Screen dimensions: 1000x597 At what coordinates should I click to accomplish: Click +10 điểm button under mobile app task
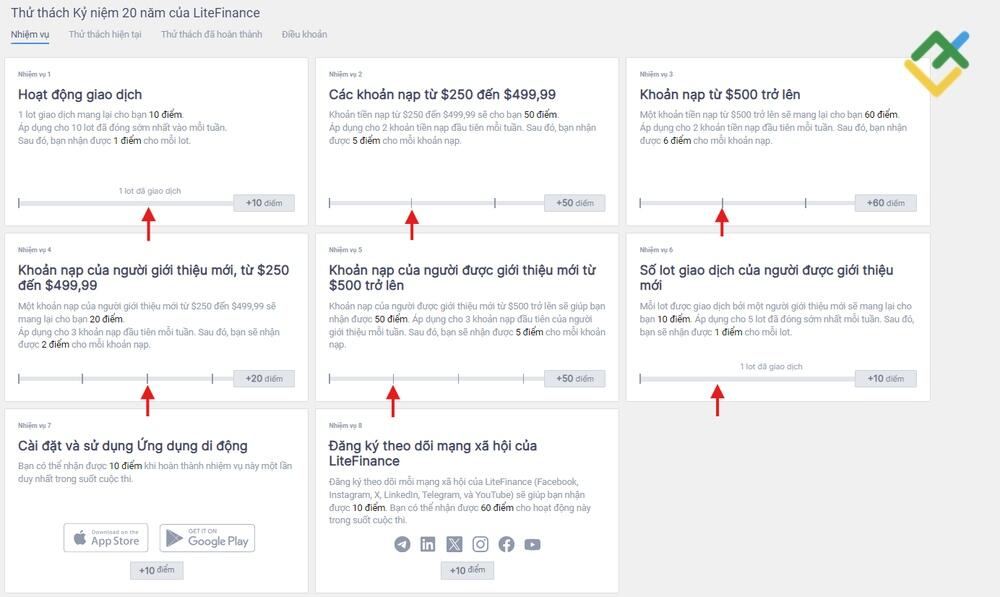pos(156,570)
